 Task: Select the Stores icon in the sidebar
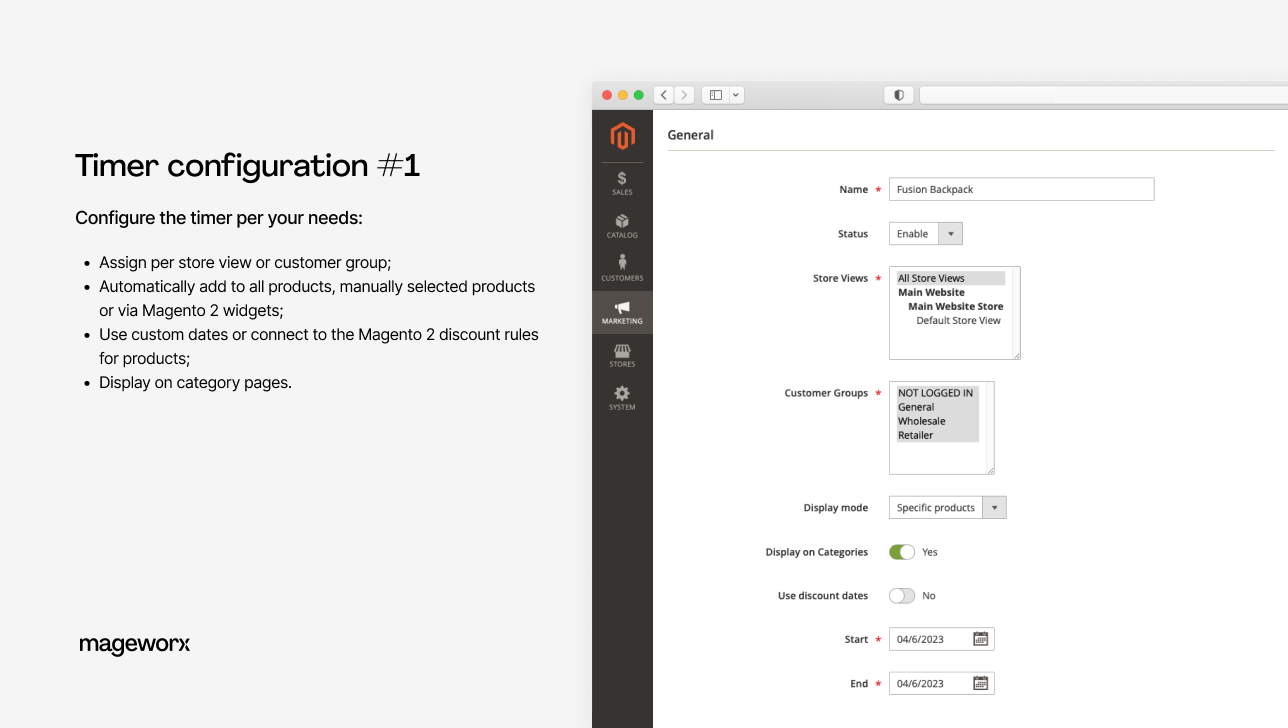[x=622, y=352]
